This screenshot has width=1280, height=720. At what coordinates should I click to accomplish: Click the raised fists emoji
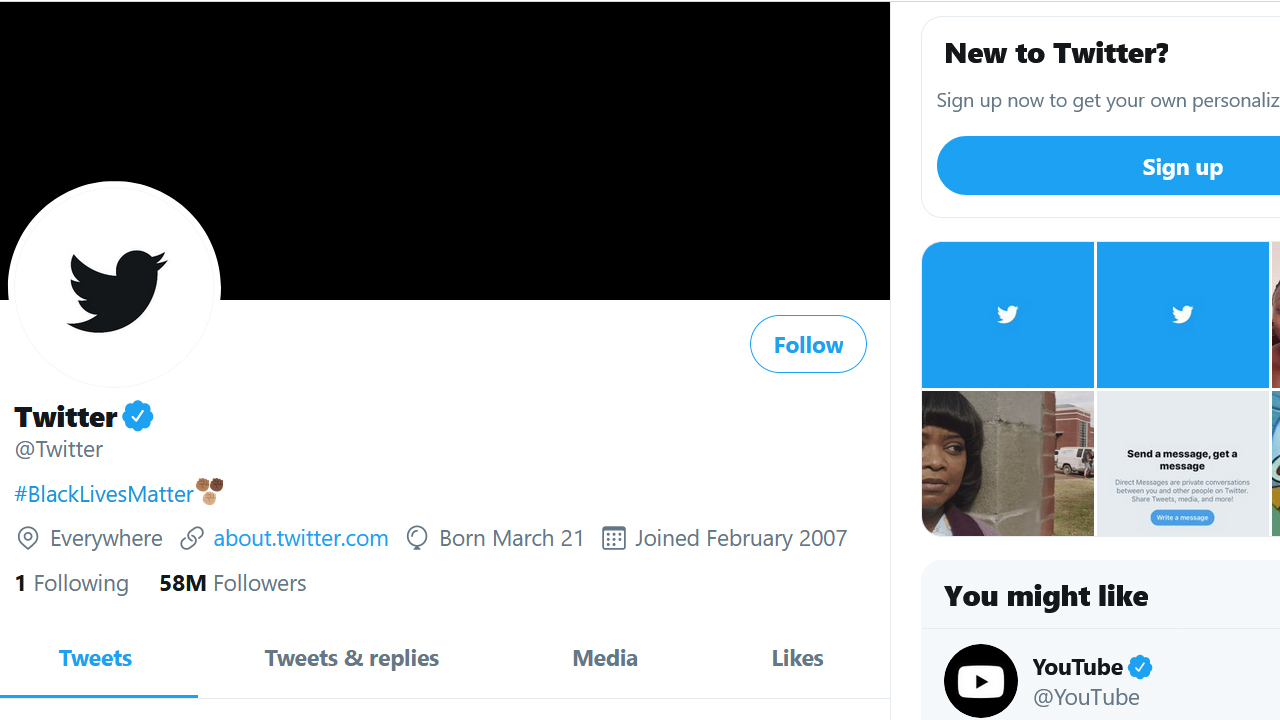[x=210, y=491]
